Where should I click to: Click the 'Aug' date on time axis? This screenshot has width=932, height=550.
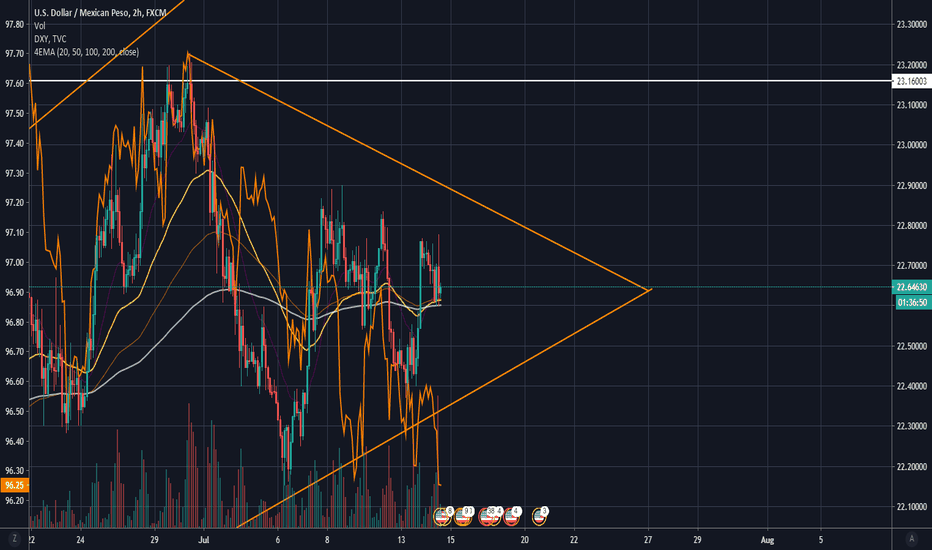pos(767,540)
